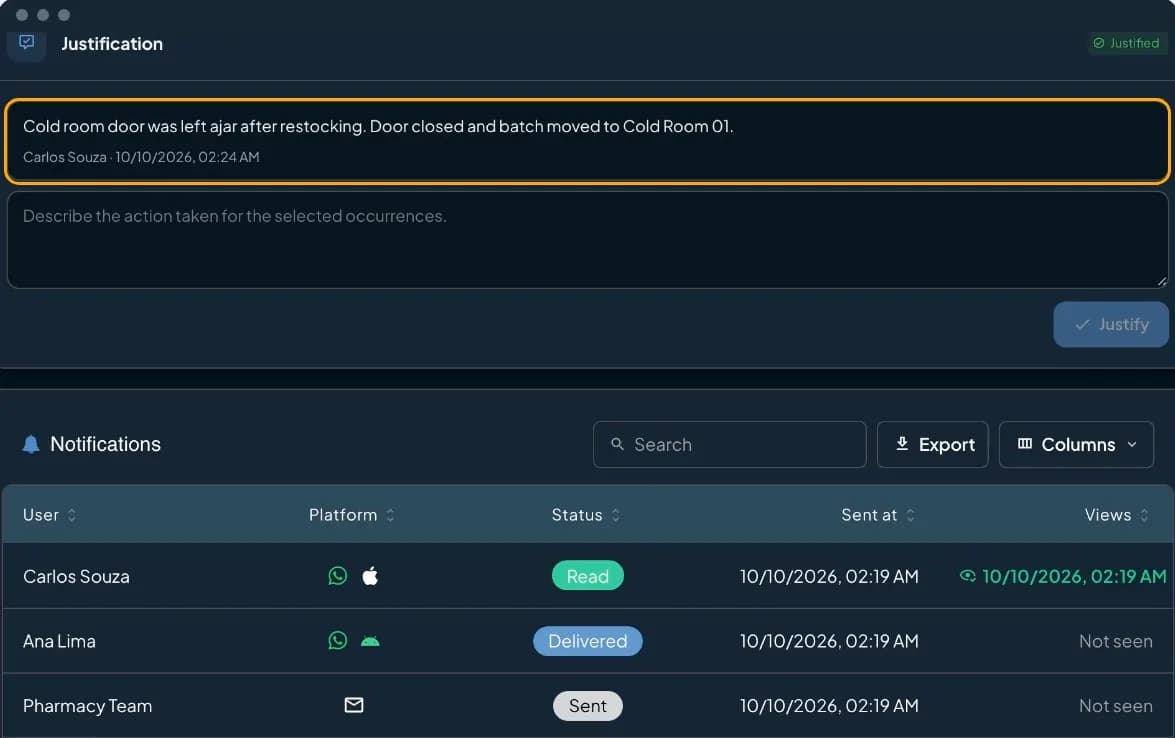The width and height of the screenshot is (1175, 738).
Task: Click the Notifications bell icon
Action: point(31,444)
